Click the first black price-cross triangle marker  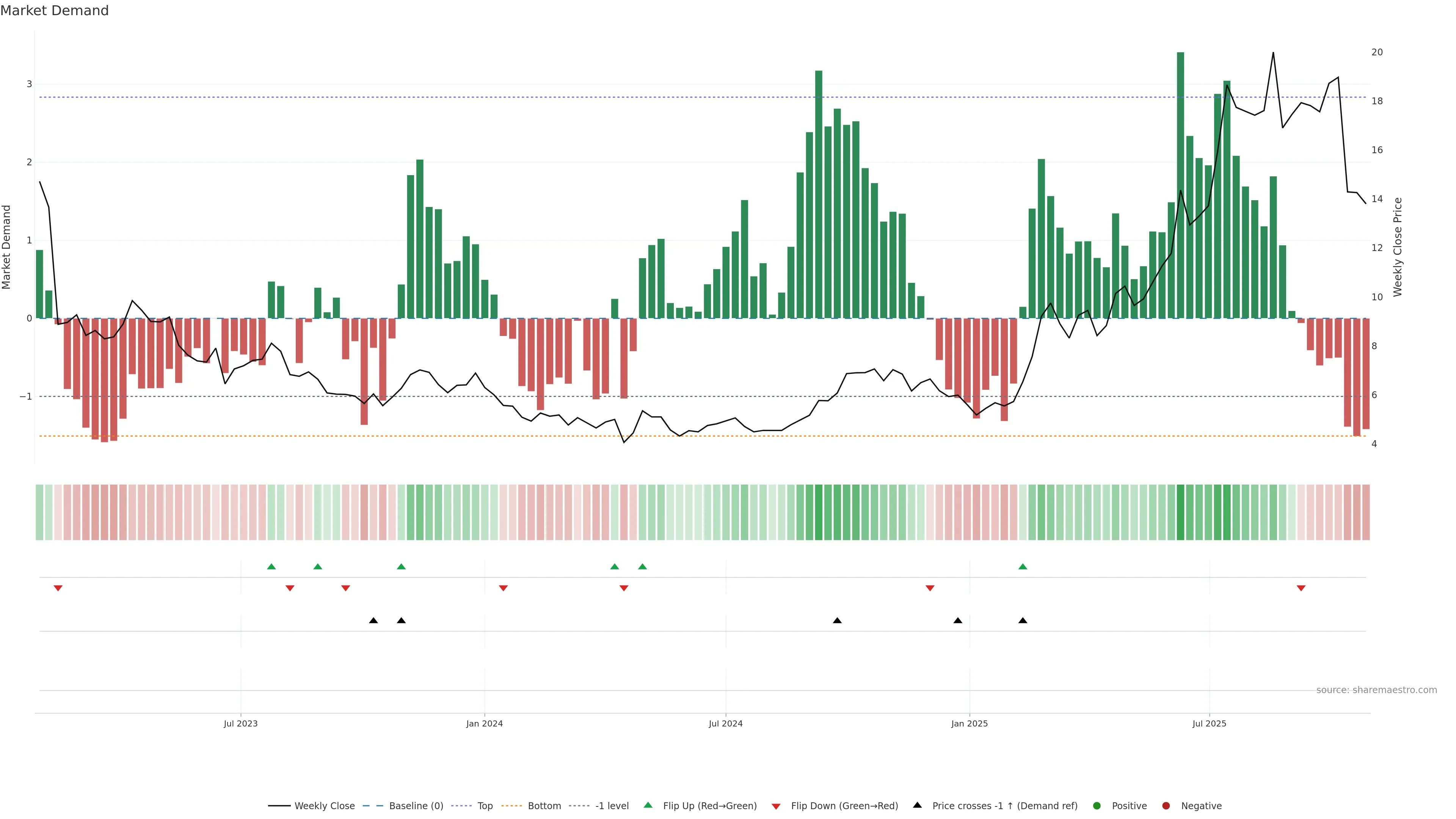click(x=373, y=621)
